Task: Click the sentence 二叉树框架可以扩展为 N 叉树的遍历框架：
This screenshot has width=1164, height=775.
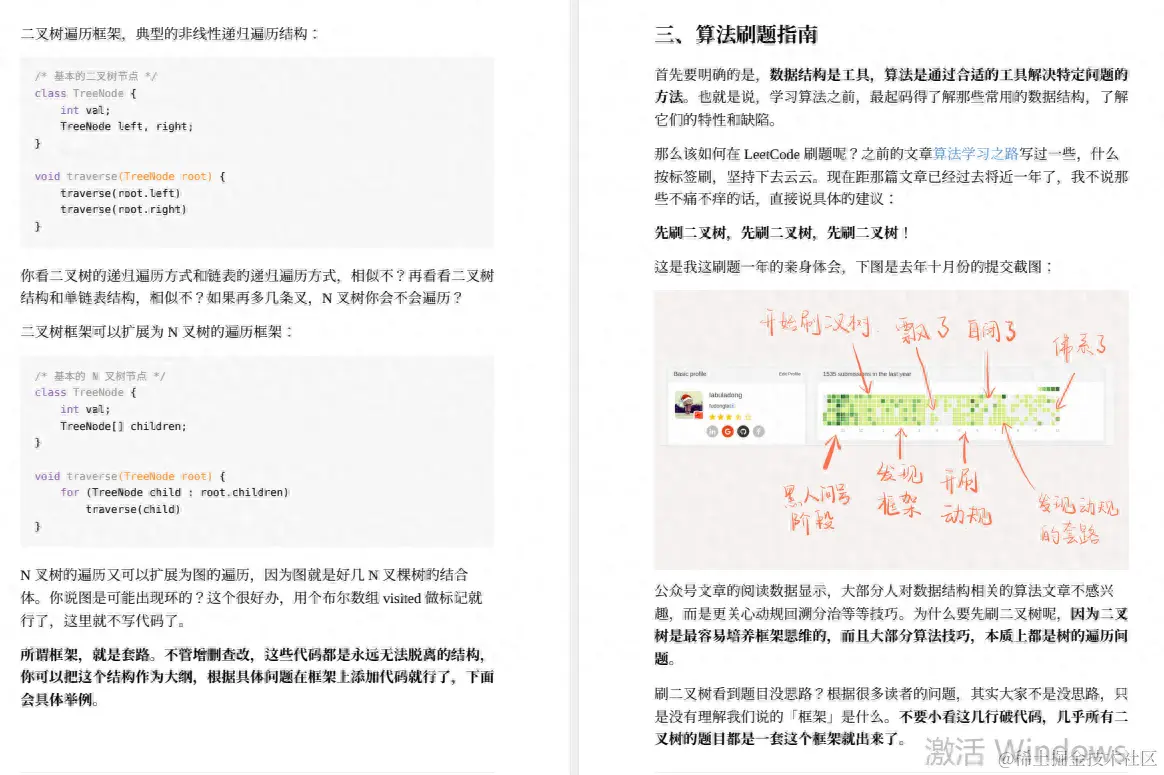Action: [157, 332]
